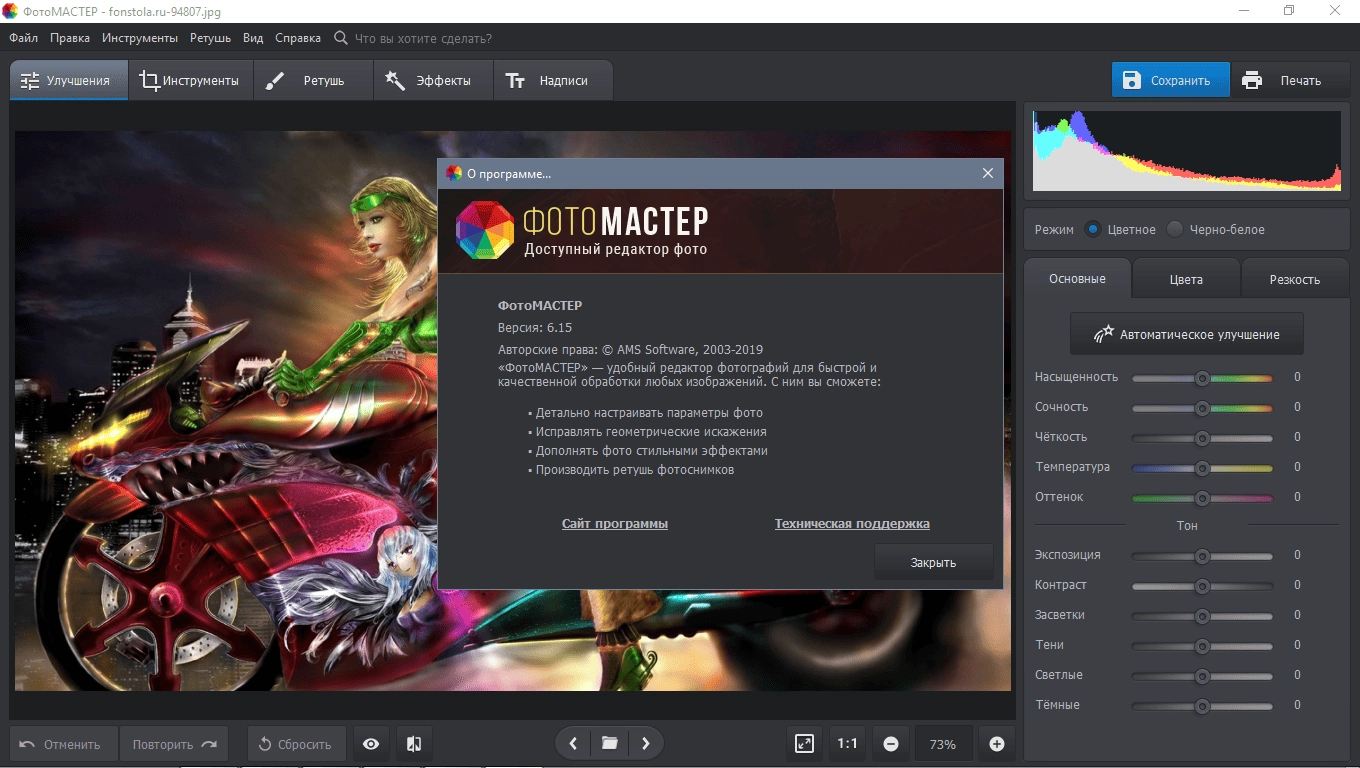The image size is (1360, 768).
Task: Click the Версия: 6.15 text
Action: (535, 327)
